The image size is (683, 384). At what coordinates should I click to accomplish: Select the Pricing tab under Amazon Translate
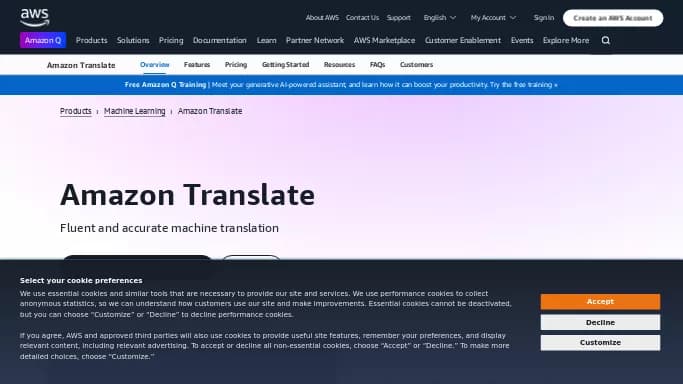click(x=236, y=65)
